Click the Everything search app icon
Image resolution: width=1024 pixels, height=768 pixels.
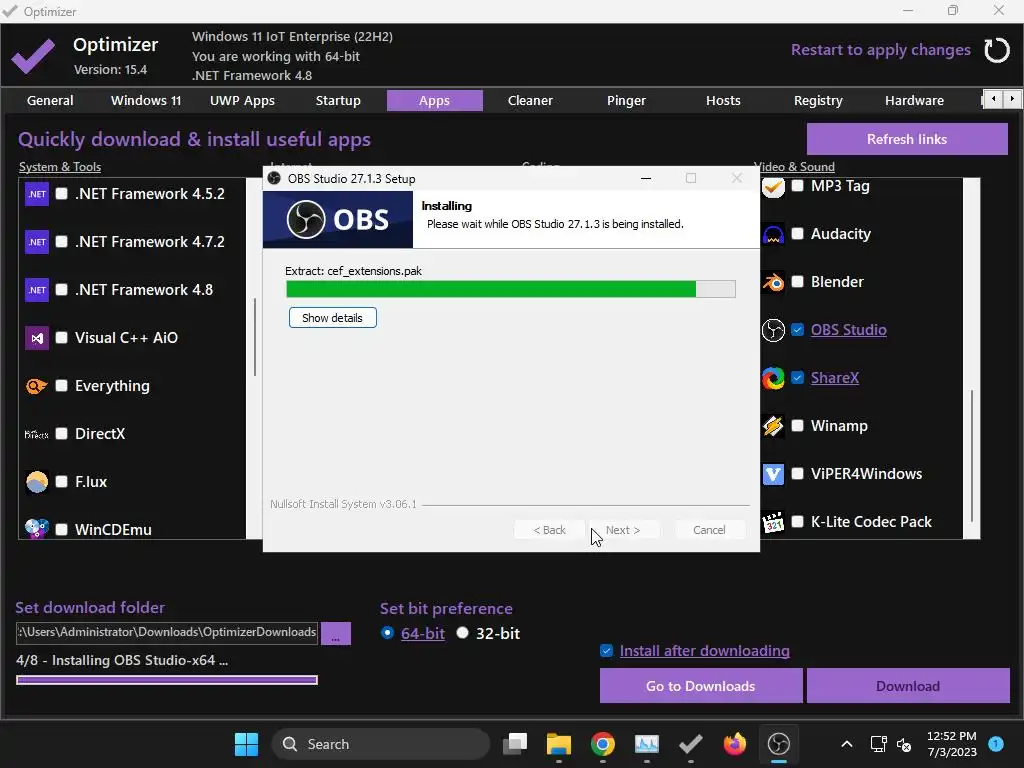coord(37,386)
